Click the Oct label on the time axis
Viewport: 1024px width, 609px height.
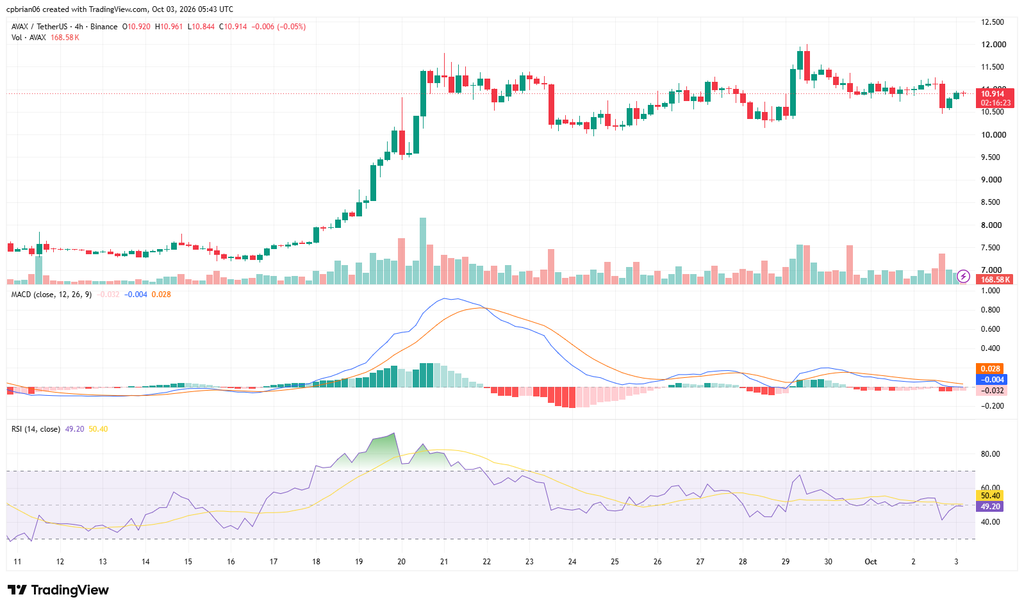[871, 562]
